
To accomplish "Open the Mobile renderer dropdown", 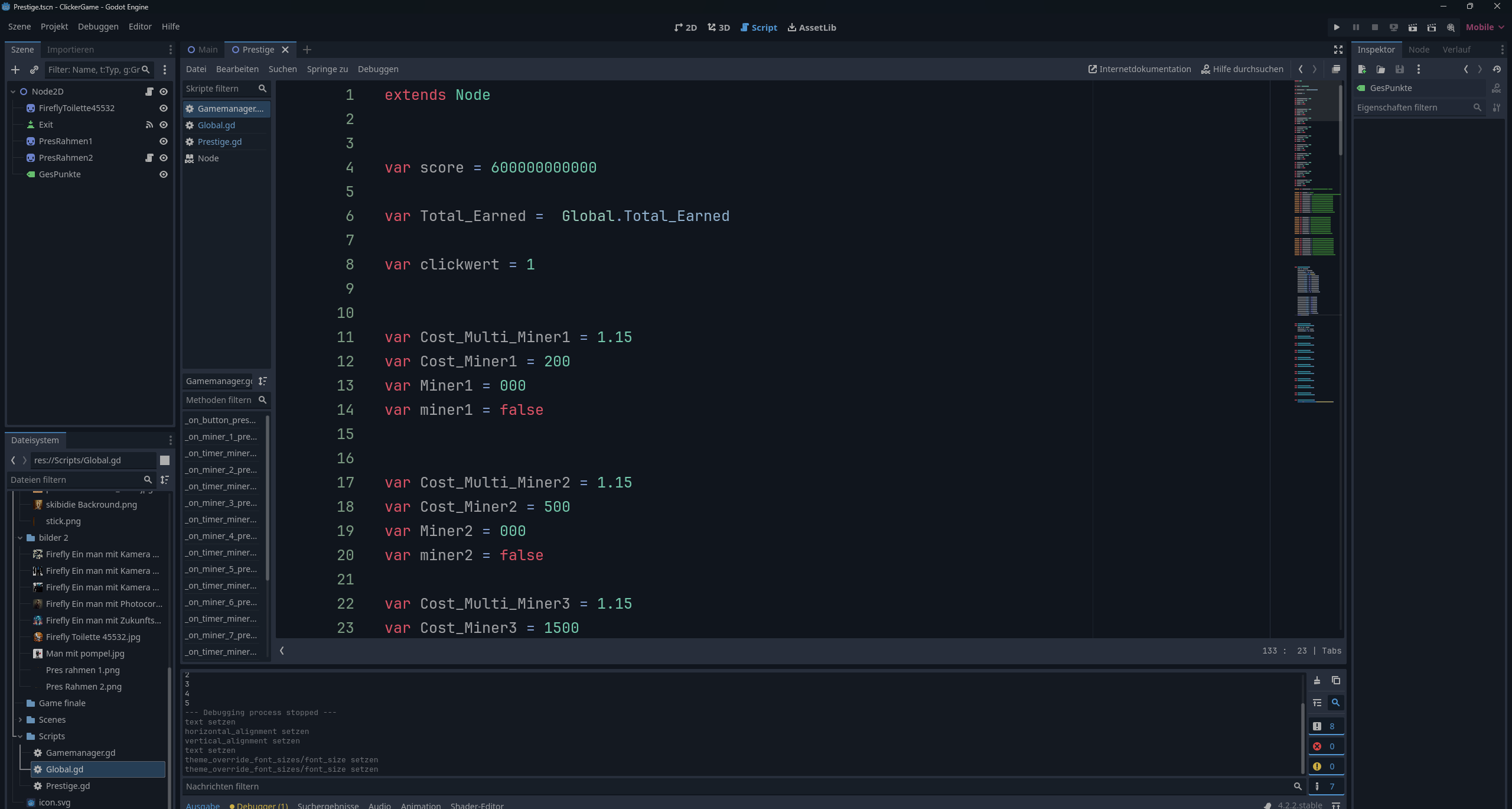I will 1485,27.
